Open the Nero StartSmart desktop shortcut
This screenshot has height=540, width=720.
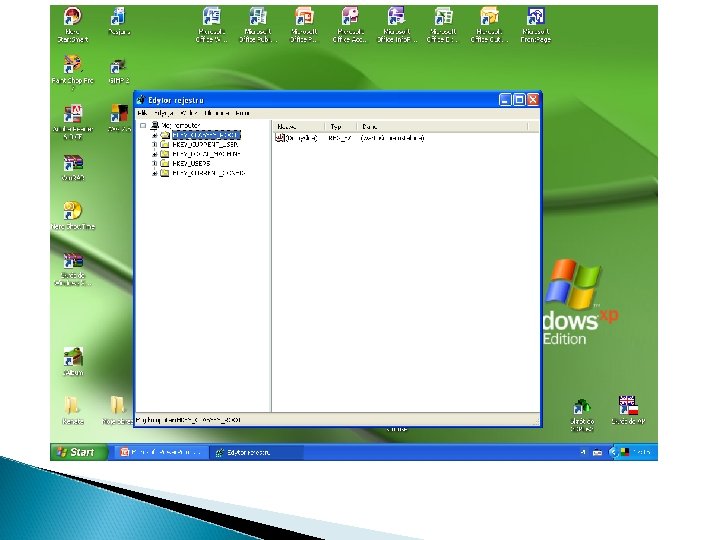coord(72,17)
